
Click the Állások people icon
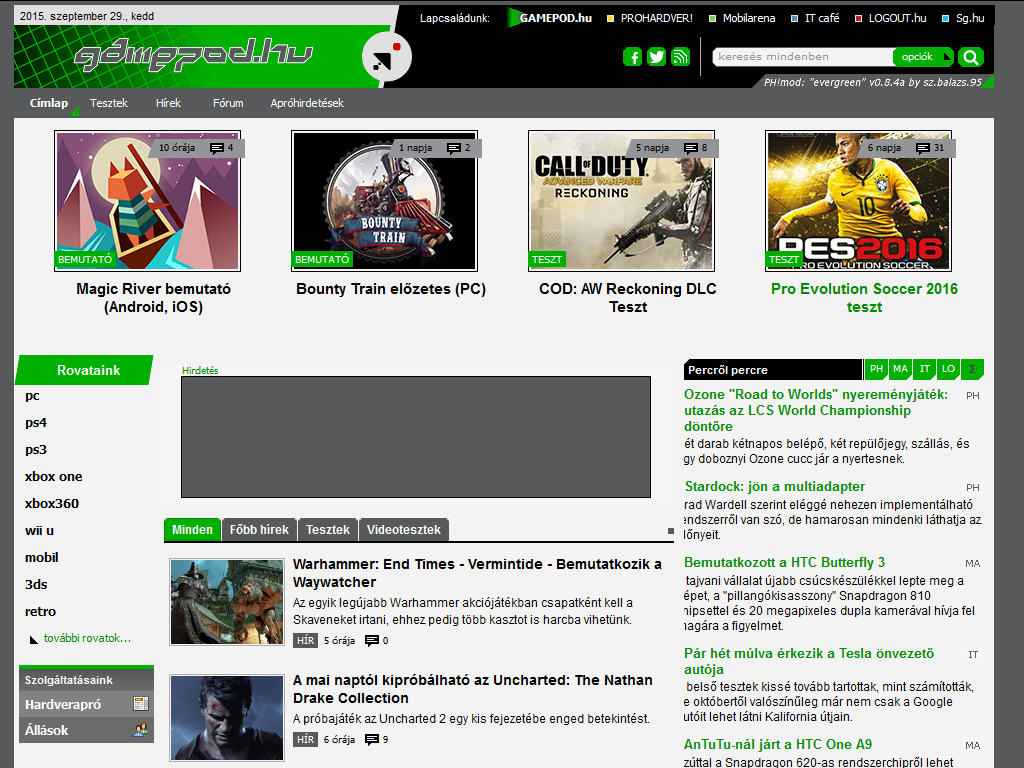(x=140, y=729)
